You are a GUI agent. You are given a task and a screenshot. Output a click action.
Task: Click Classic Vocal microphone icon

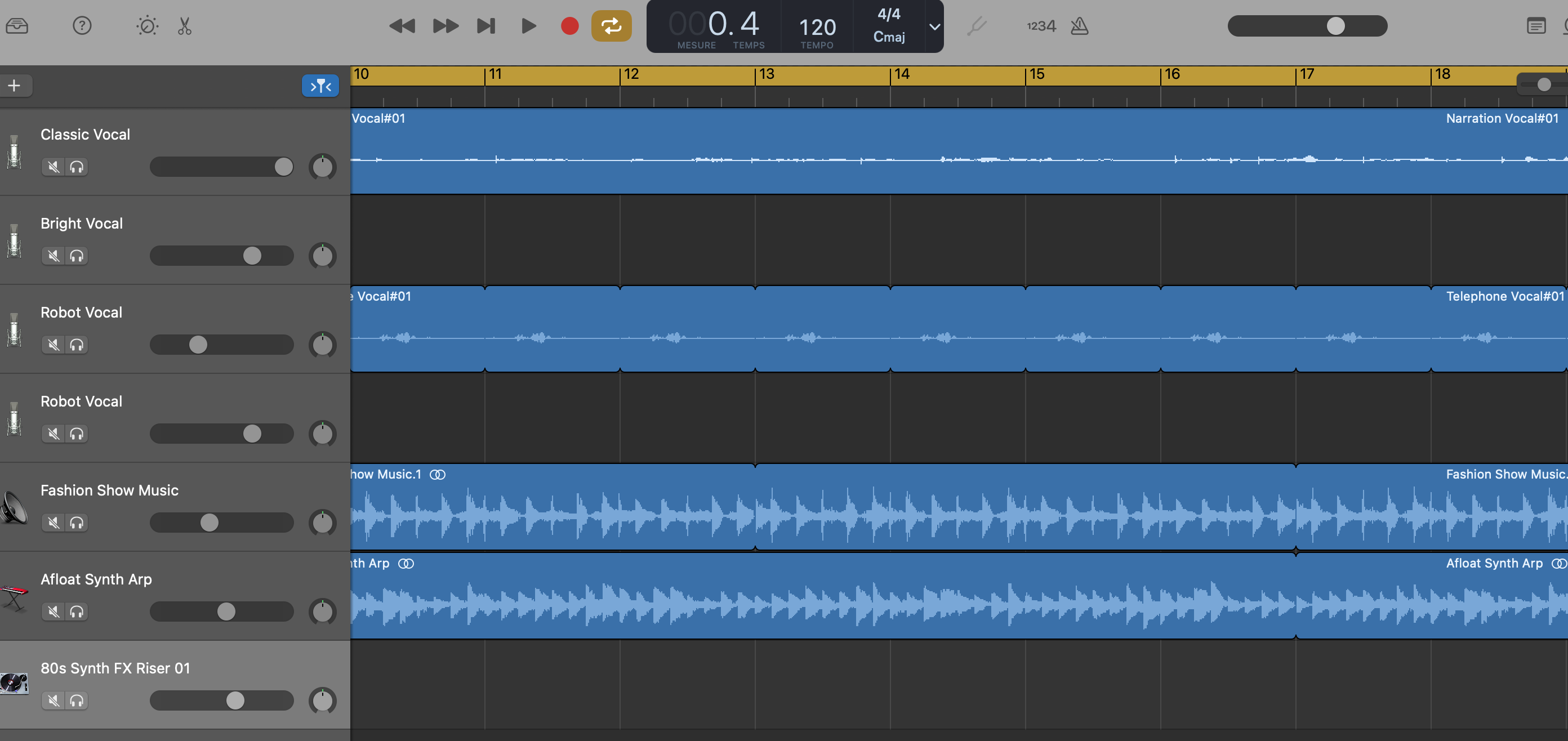[x=14, y=151]
